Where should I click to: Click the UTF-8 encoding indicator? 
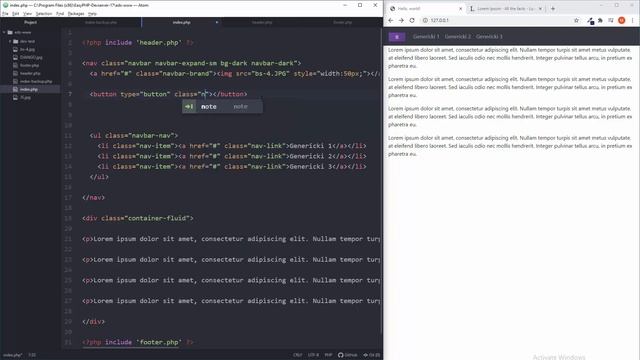point(313,355)
